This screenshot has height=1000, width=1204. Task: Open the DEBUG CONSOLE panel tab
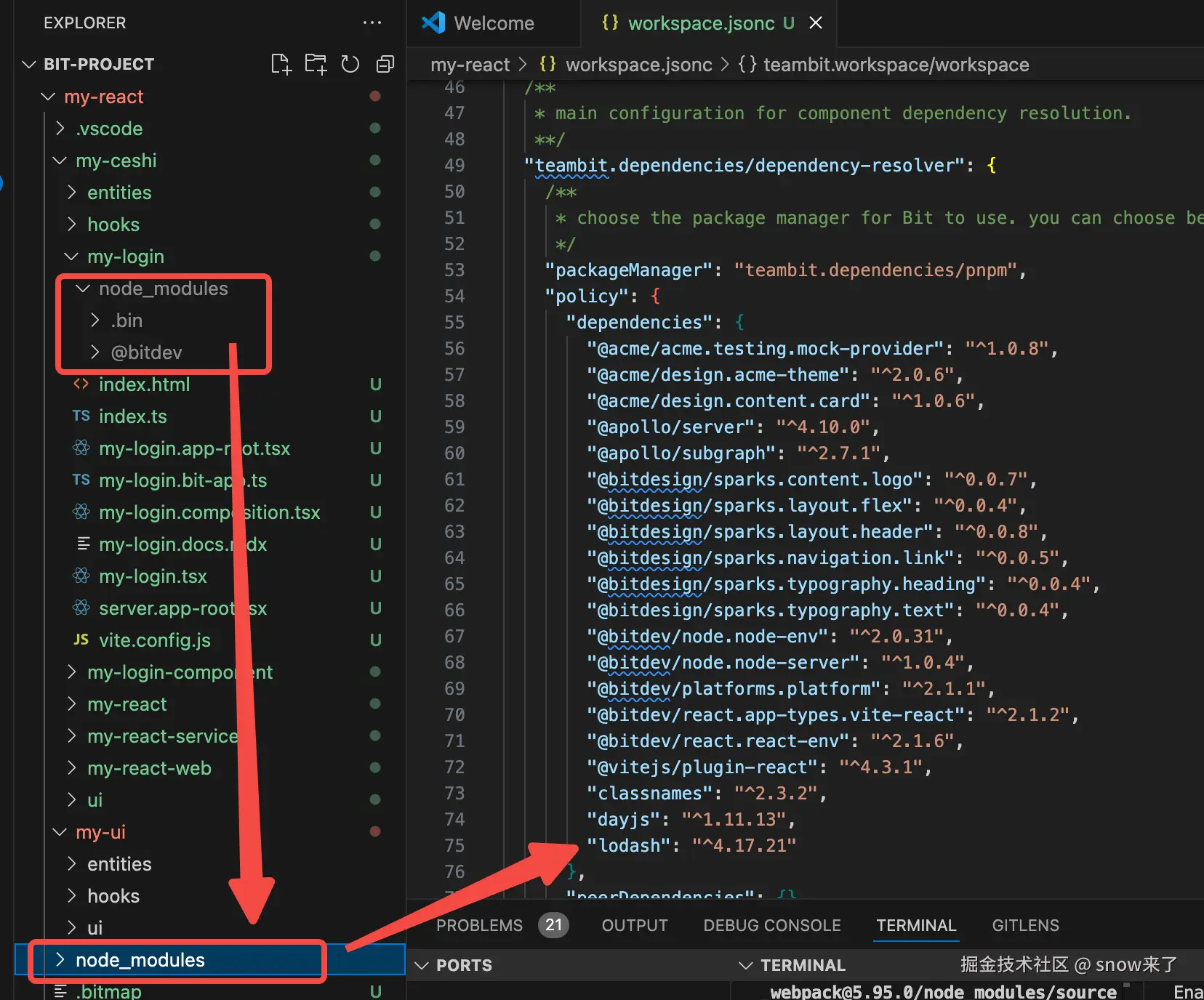click(772, 925)
